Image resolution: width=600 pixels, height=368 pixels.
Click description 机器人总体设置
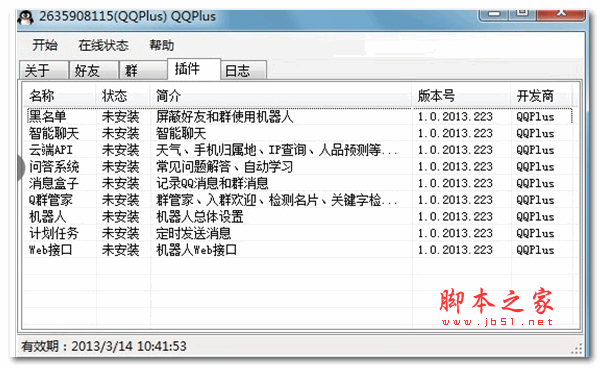tap(199, 217)
